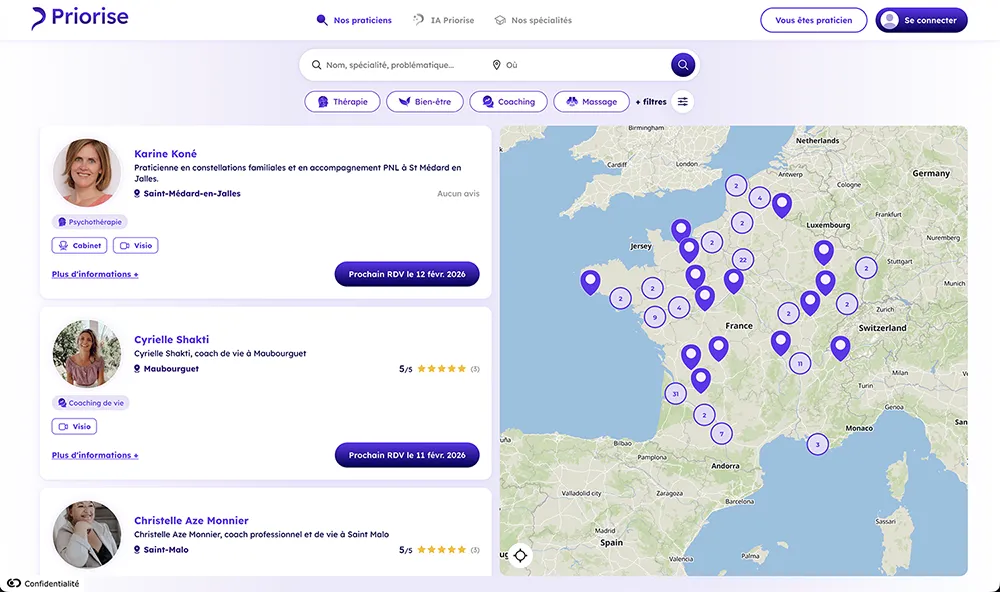The width and height of the screenshot is (1000, 592).
Task: Click the map cluster marker labeled 3
Action: (x=818, y=444)
